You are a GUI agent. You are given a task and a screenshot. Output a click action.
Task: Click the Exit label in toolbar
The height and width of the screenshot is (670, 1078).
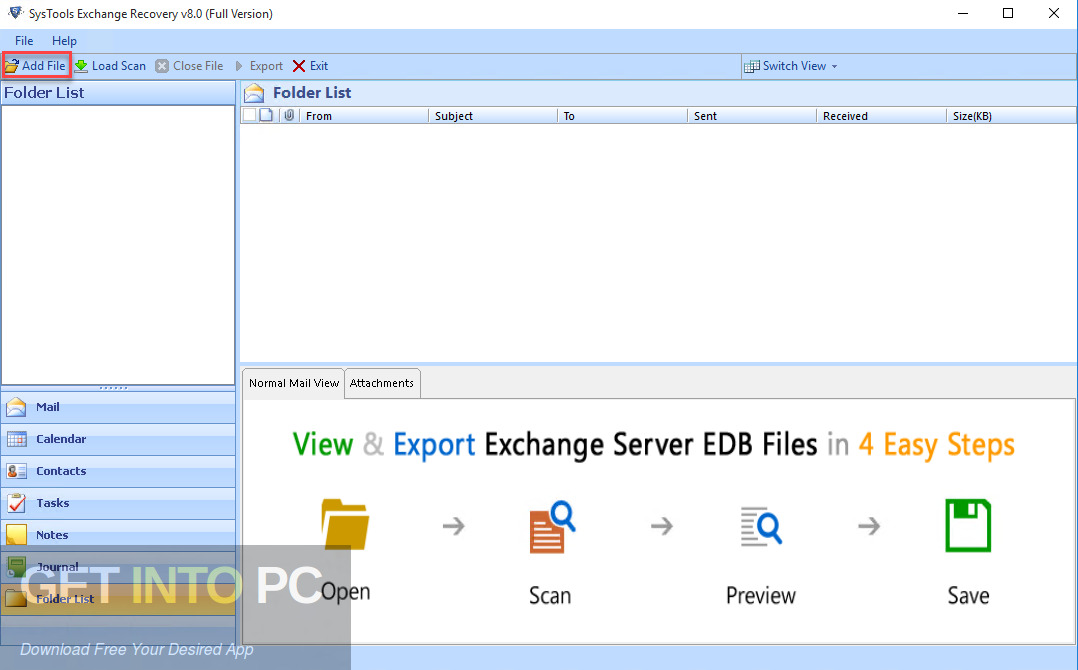[x=319, y=66]
